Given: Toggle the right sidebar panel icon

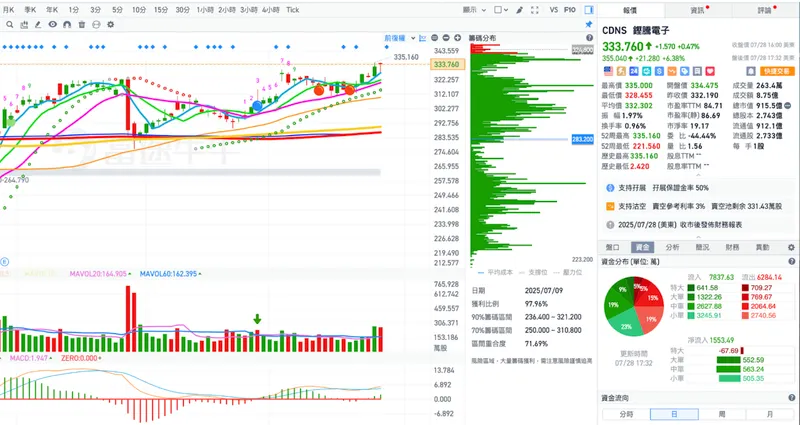Looking at the screenshot, I should (588, 10).
